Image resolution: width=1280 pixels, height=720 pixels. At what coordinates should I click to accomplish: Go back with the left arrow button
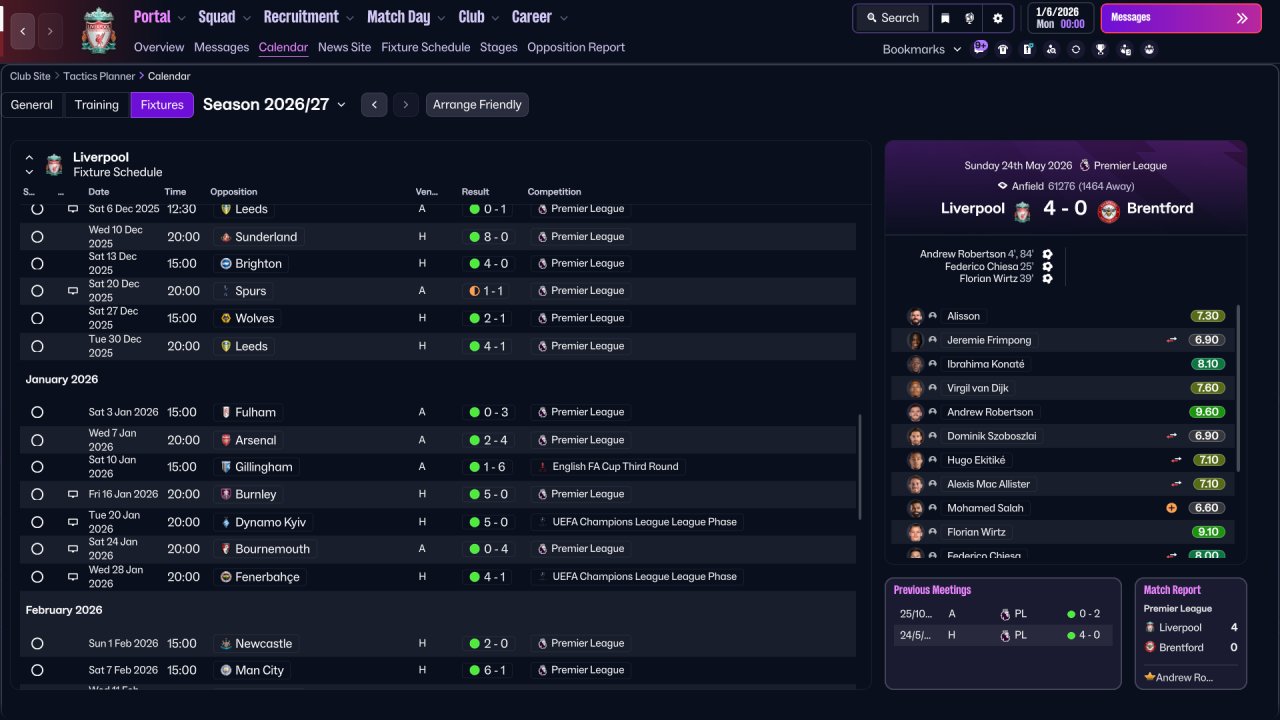point(23,31)
